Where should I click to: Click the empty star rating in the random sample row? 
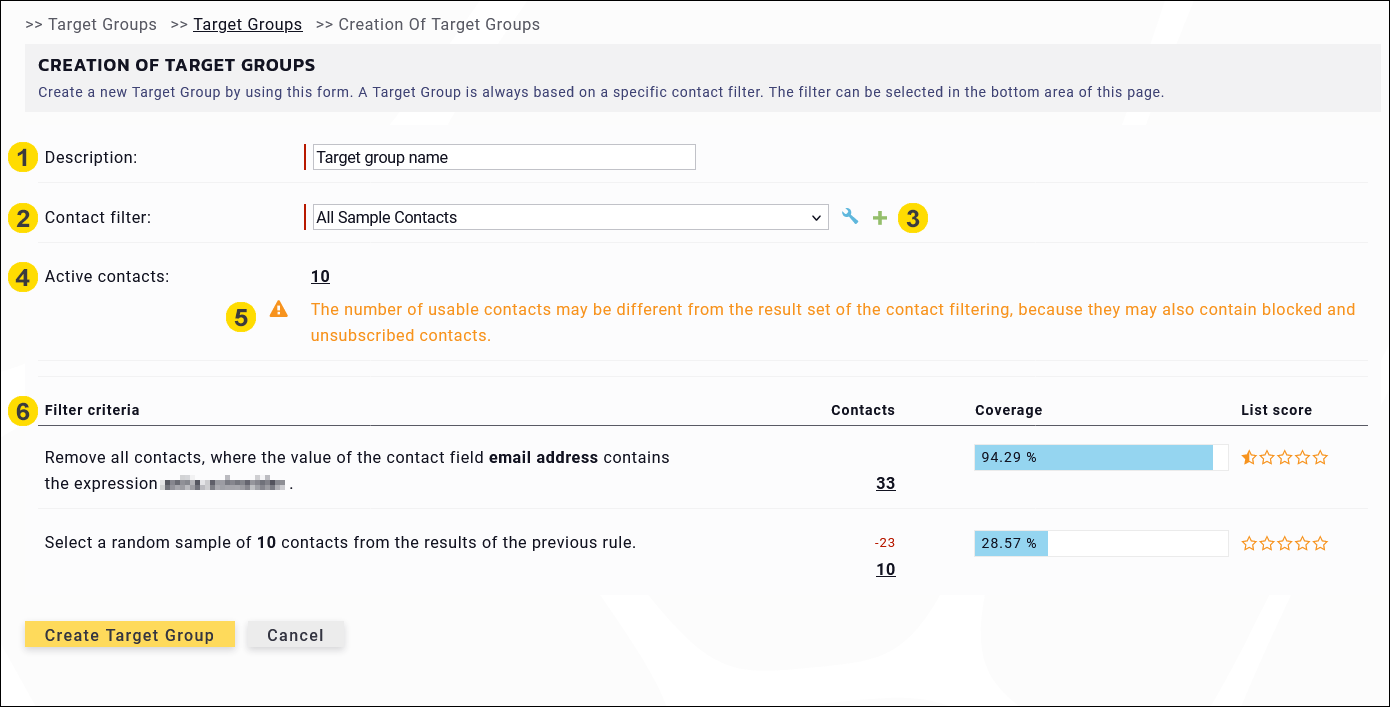click(x=1285, y=544)
